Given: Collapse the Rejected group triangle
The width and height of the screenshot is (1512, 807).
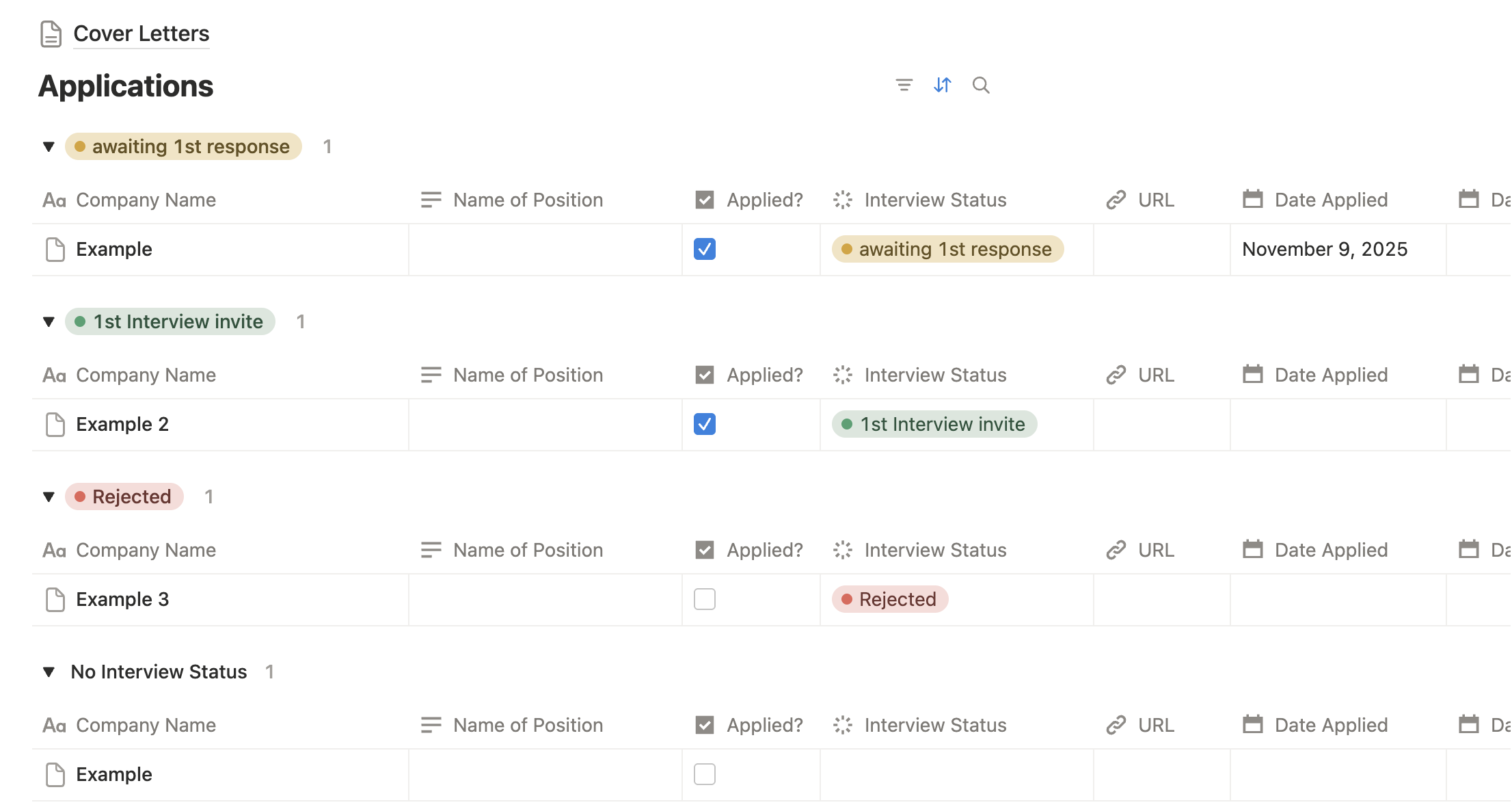Looking at the screenshot, I should 49,497.
